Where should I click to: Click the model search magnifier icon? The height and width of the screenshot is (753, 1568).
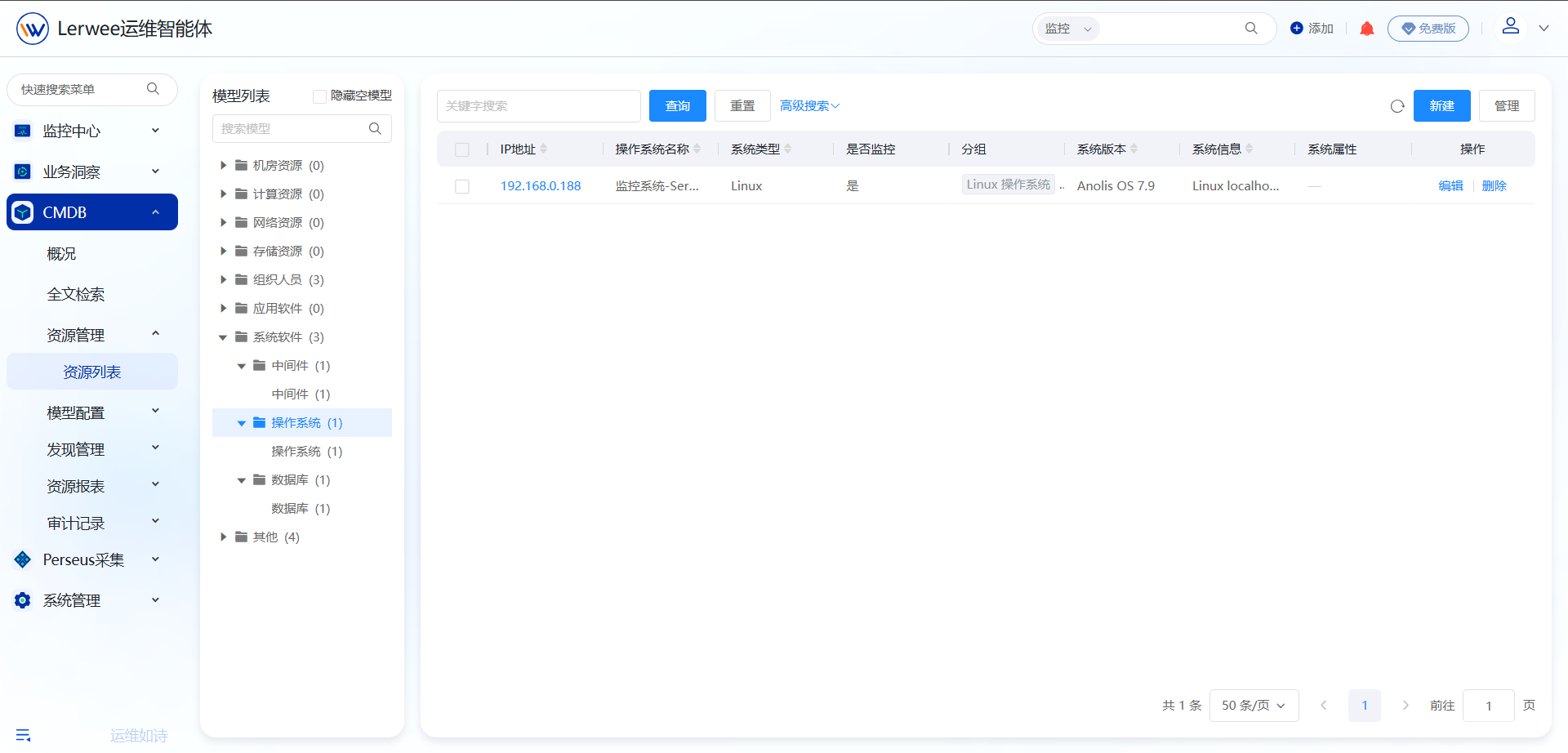click(375, 129)
